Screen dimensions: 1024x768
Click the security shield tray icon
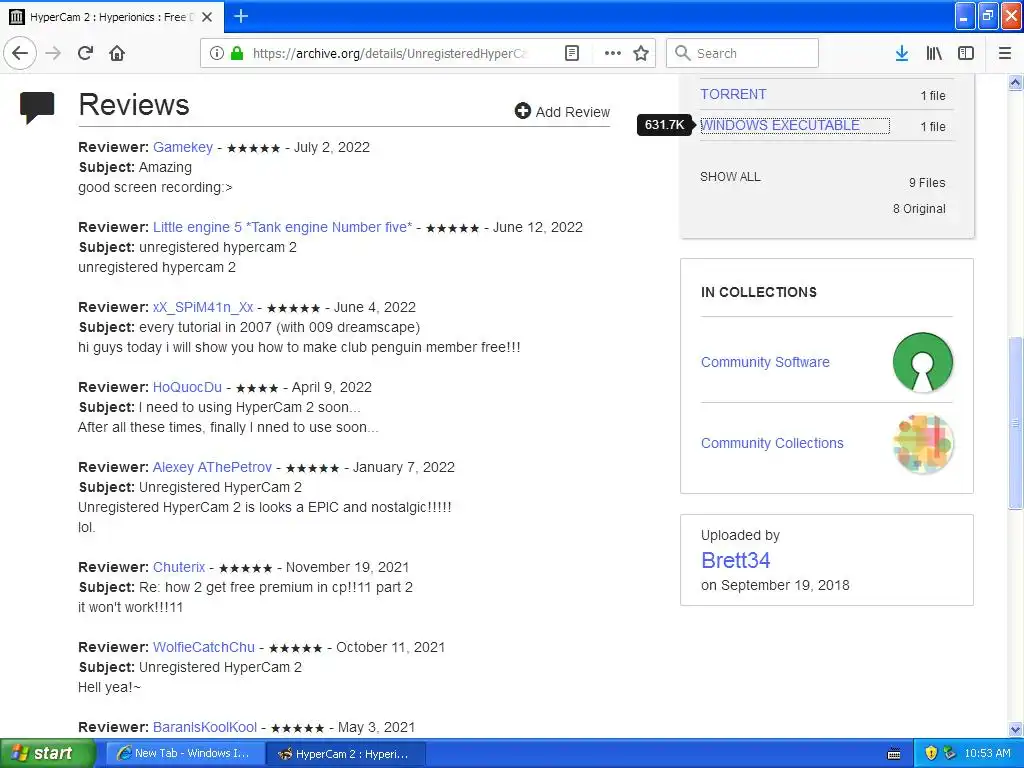click(931, 754)
